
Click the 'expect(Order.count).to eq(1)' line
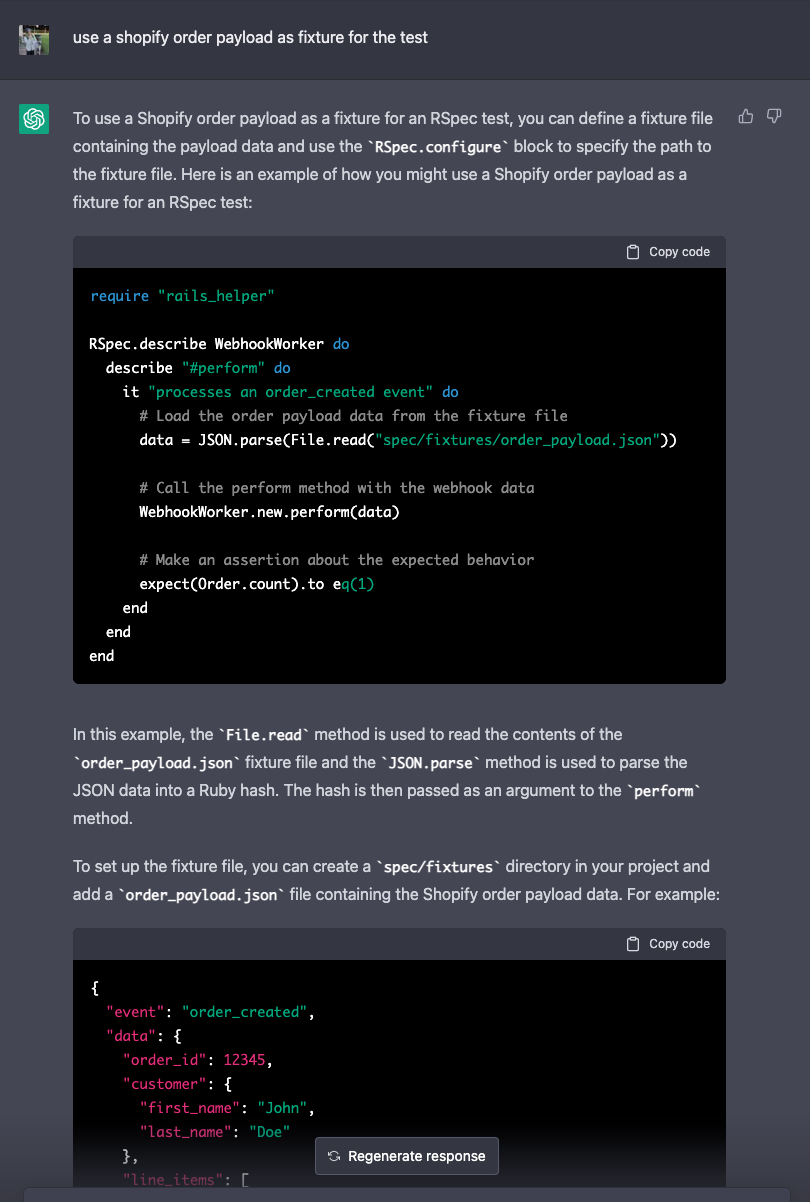[x=257, y=584]
